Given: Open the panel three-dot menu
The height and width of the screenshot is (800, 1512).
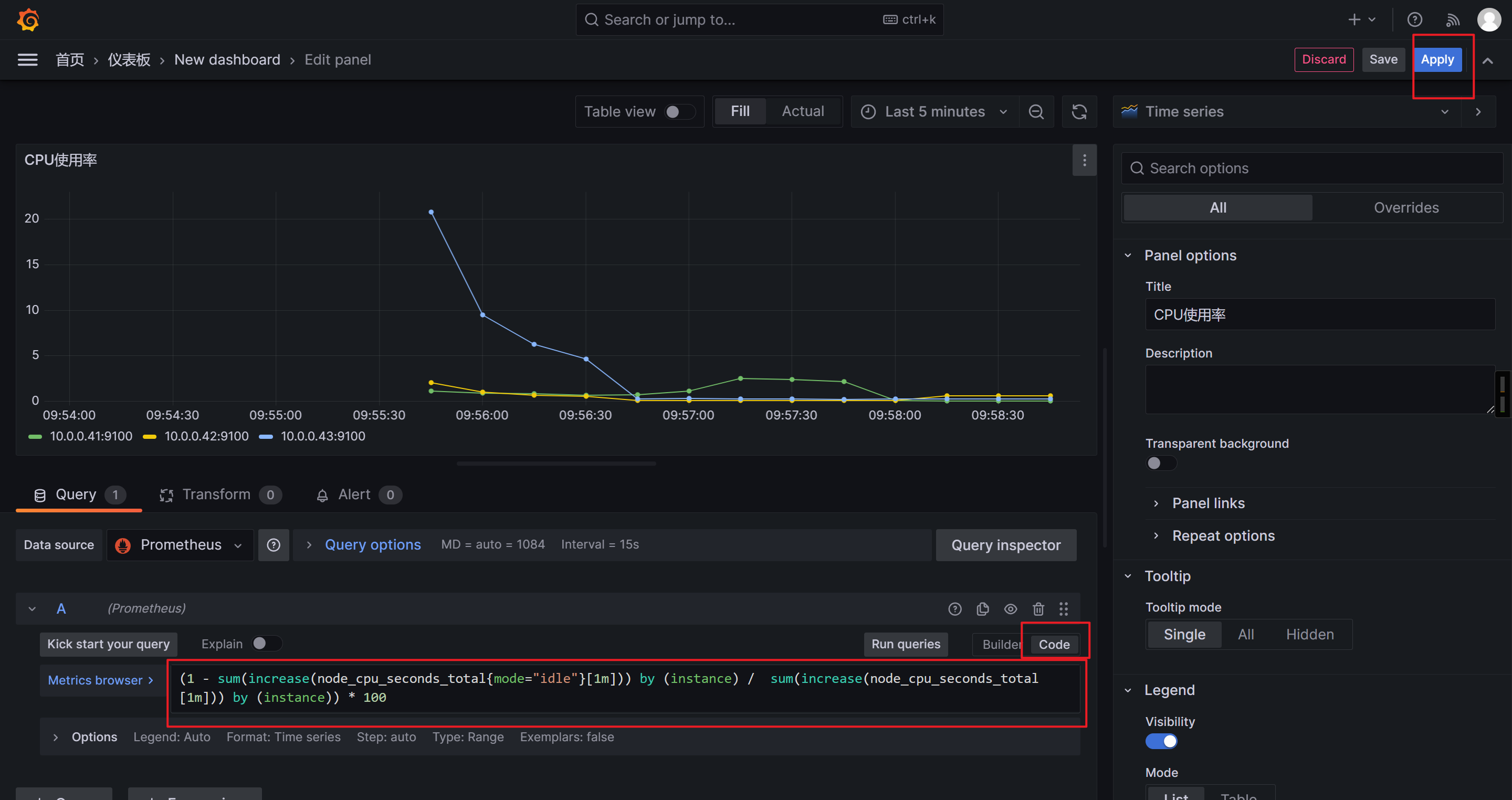Looking at the screenshot, I should pos(1084,160).
